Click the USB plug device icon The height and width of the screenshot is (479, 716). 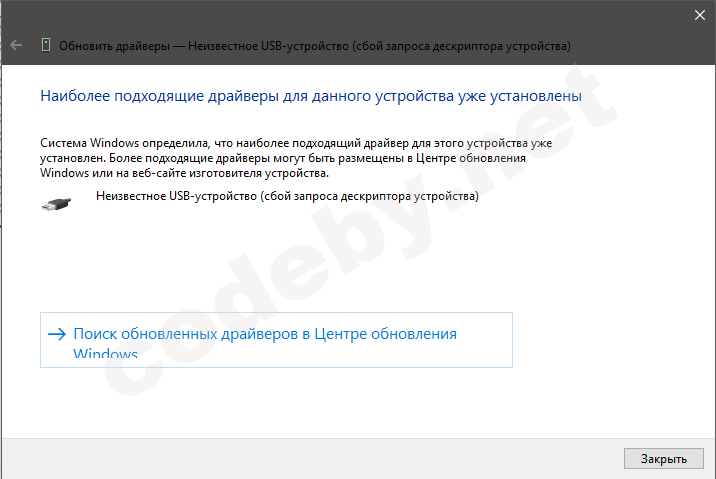56,204
